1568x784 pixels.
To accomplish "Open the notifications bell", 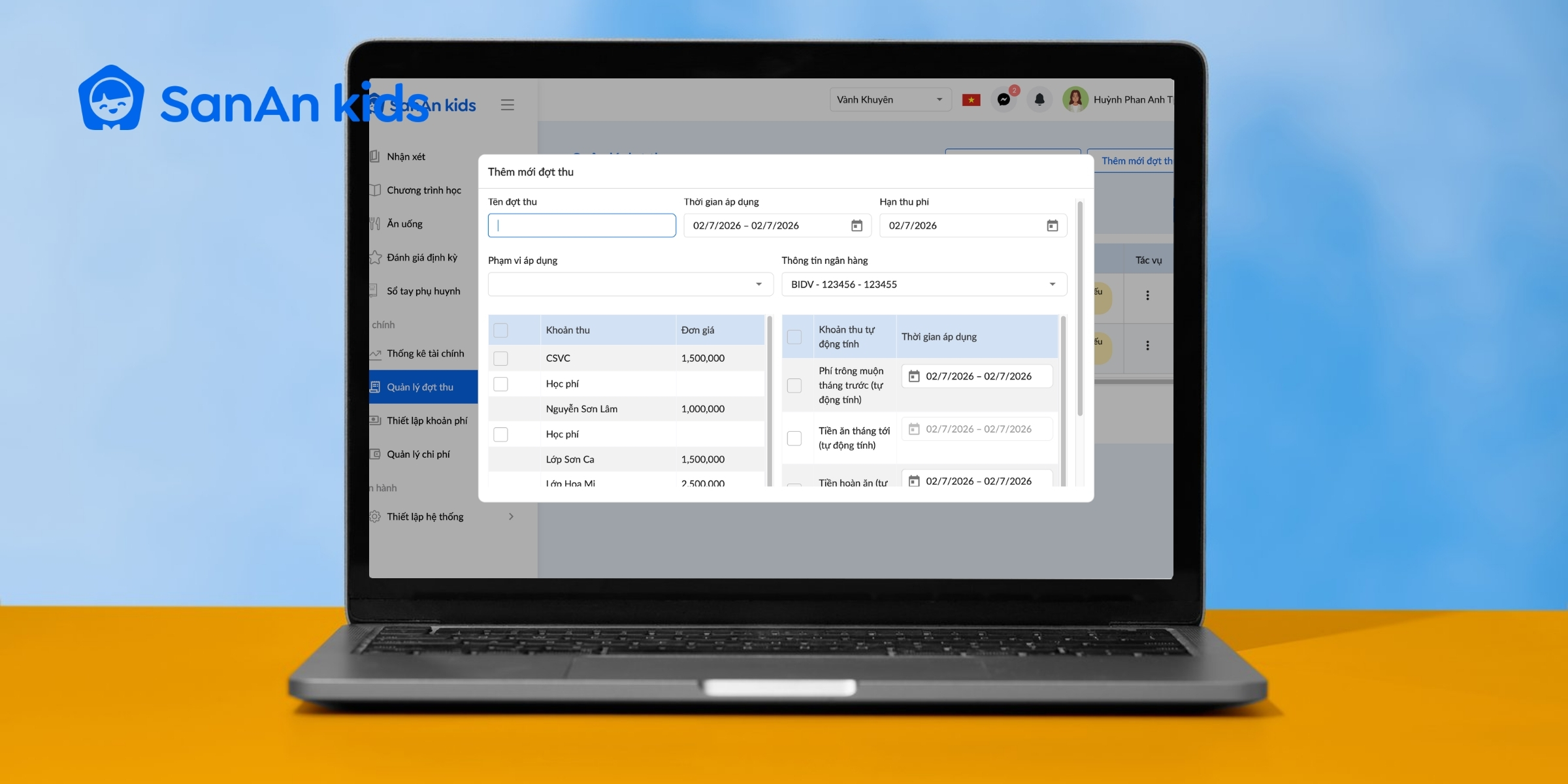I will click(x=1039, y=99).
